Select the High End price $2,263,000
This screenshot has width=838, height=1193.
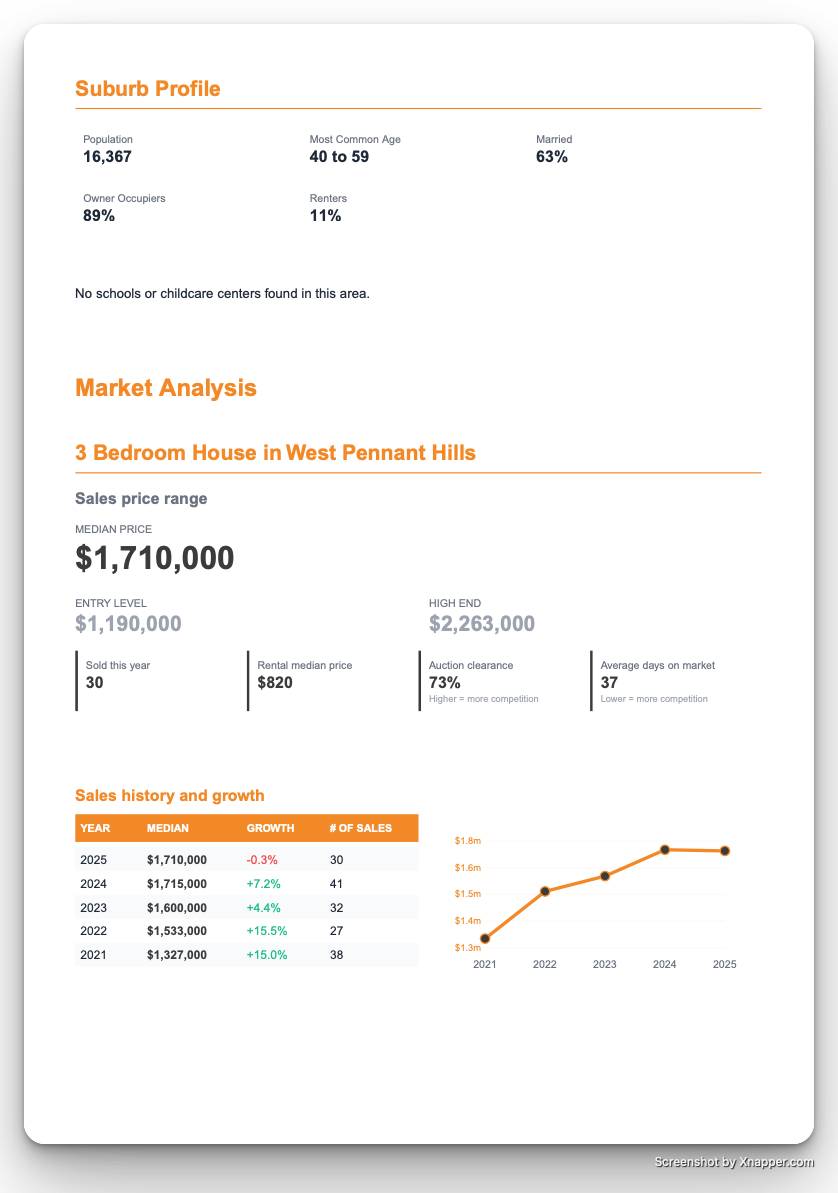coord(483,623)
